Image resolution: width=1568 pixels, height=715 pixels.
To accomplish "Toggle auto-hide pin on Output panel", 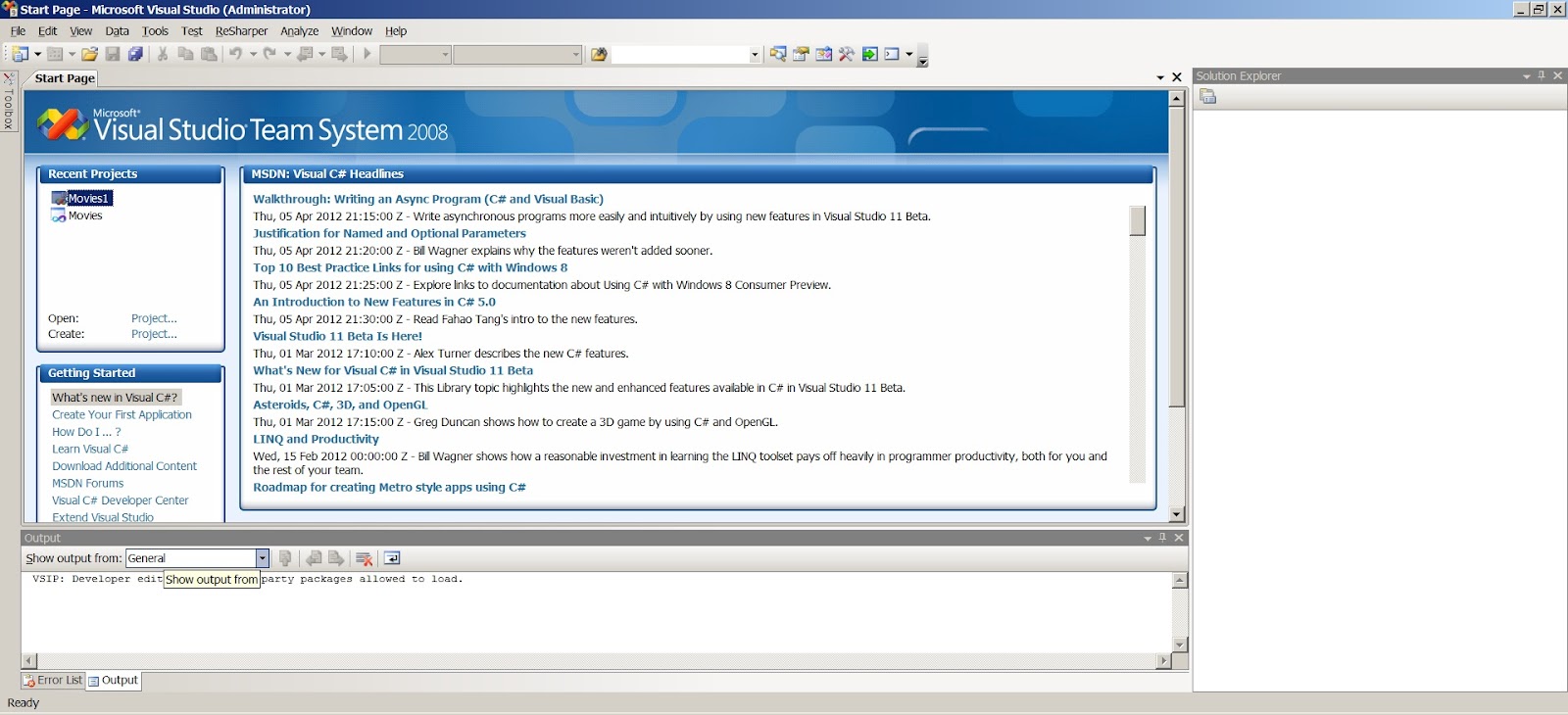I will [x=1163, y=538].
